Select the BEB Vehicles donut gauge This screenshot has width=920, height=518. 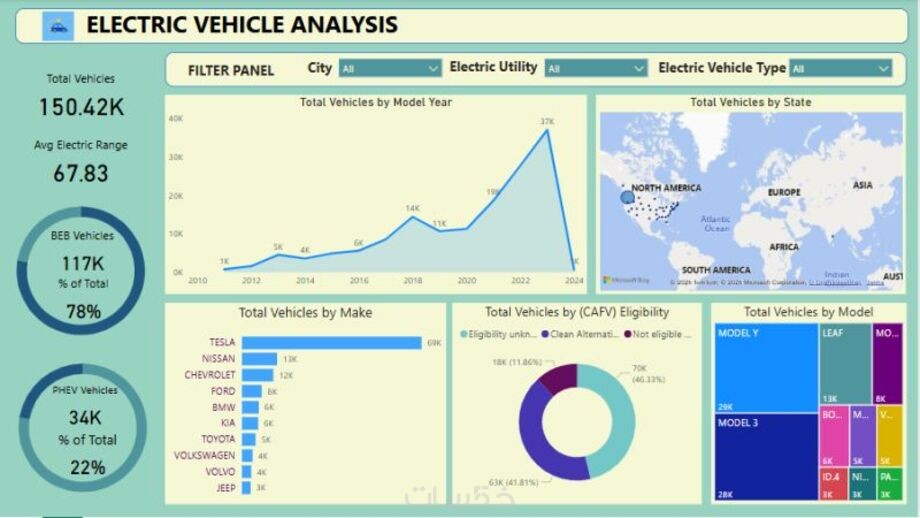81,270
